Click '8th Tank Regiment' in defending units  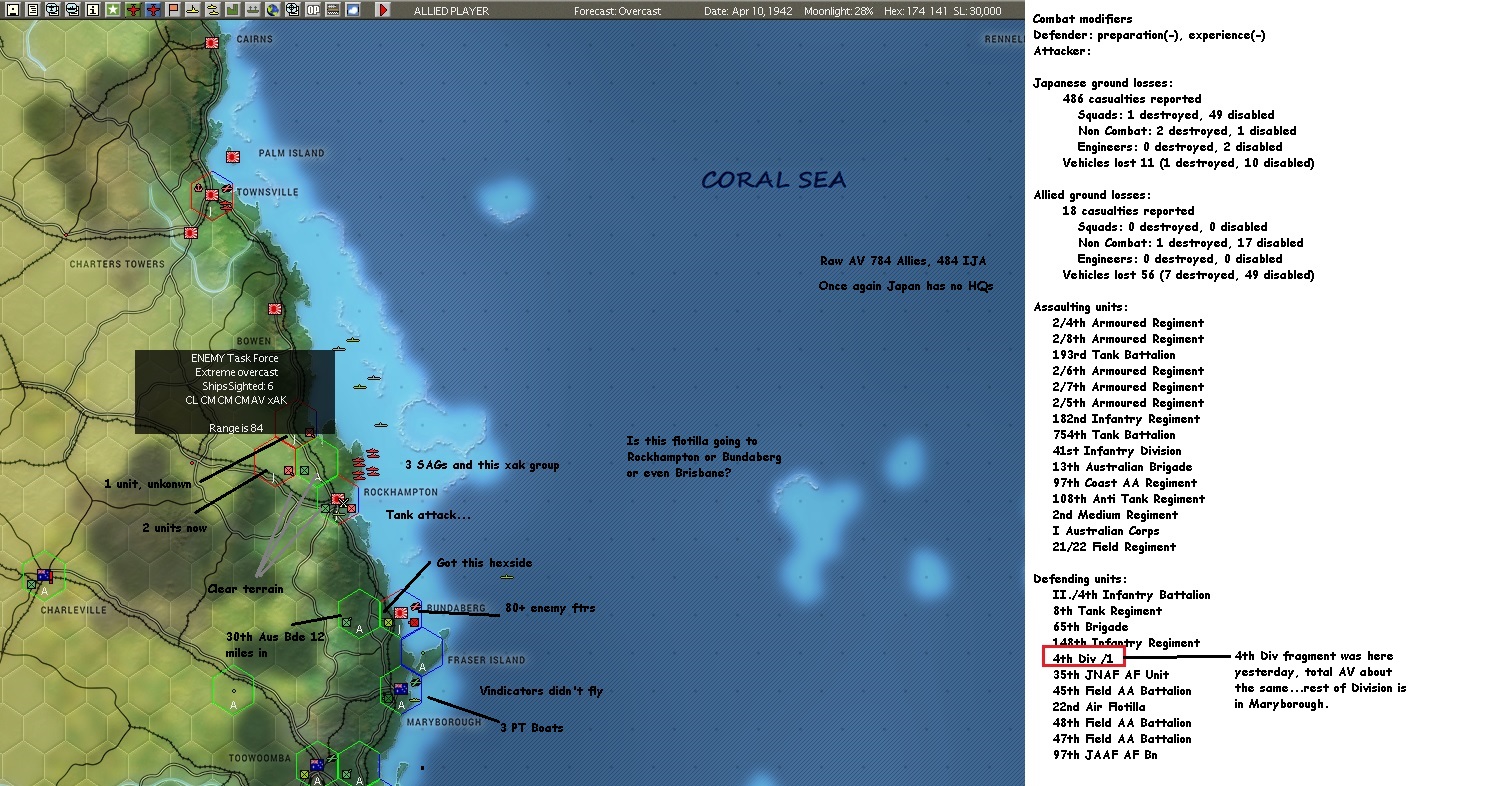(x=1107, y=611)
